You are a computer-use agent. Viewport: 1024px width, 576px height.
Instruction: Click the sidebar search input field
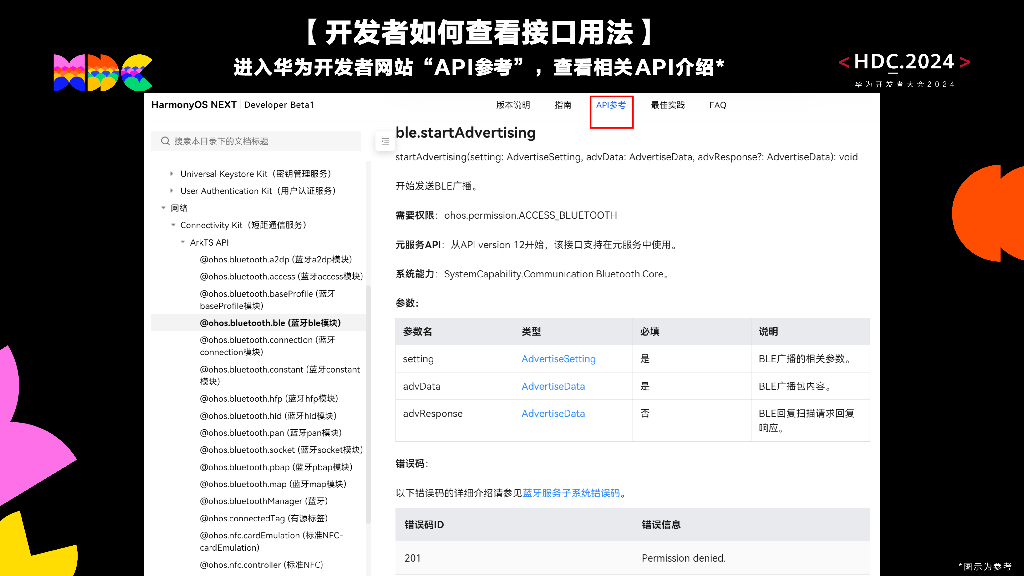[255, 141]
